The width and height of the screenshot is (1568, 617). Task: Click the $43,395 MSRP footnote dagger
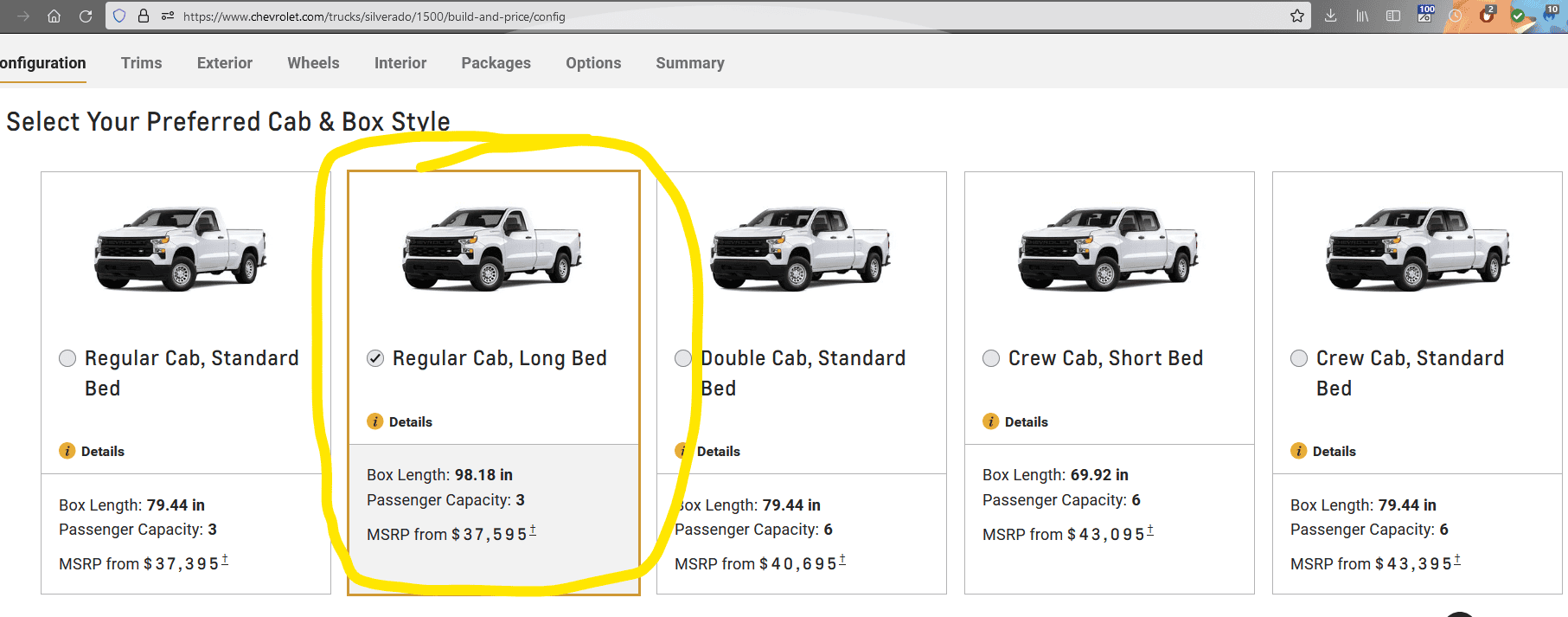pos(1457,560)
